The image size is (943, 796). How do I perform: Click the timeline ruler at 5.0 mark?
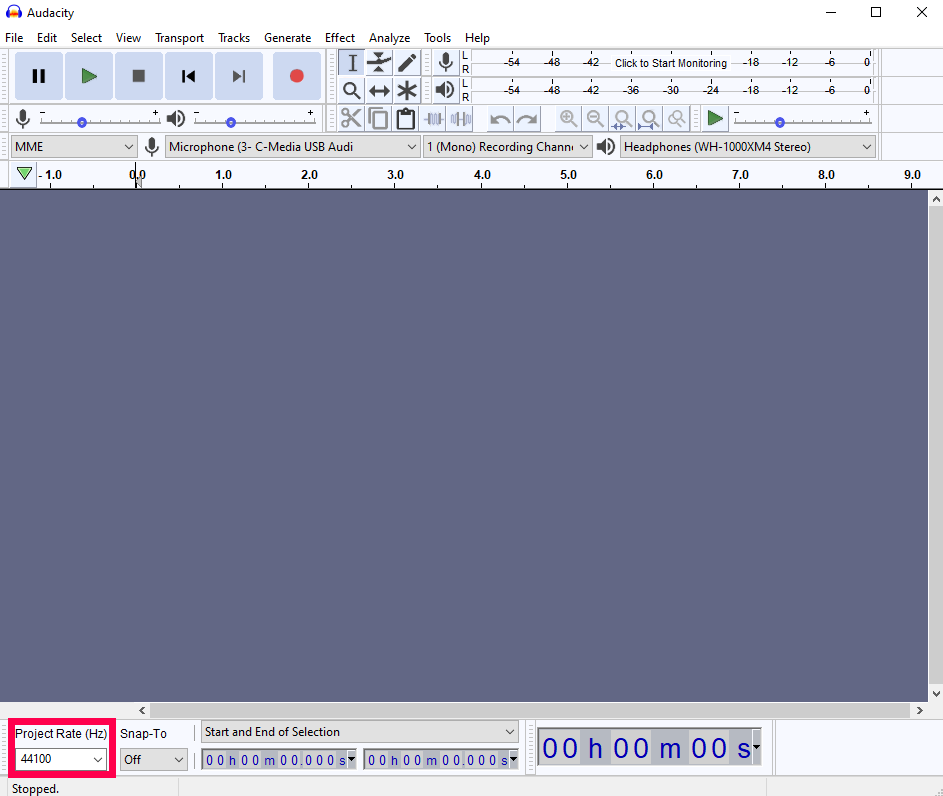568,175
